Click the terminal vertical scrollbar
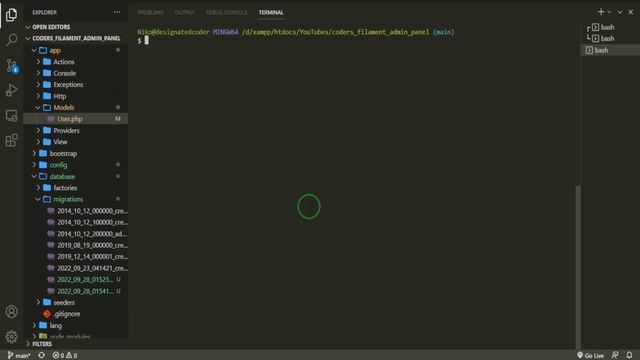Image resolution: width=640 pixels, height=360 pixels. pos(578,267)
